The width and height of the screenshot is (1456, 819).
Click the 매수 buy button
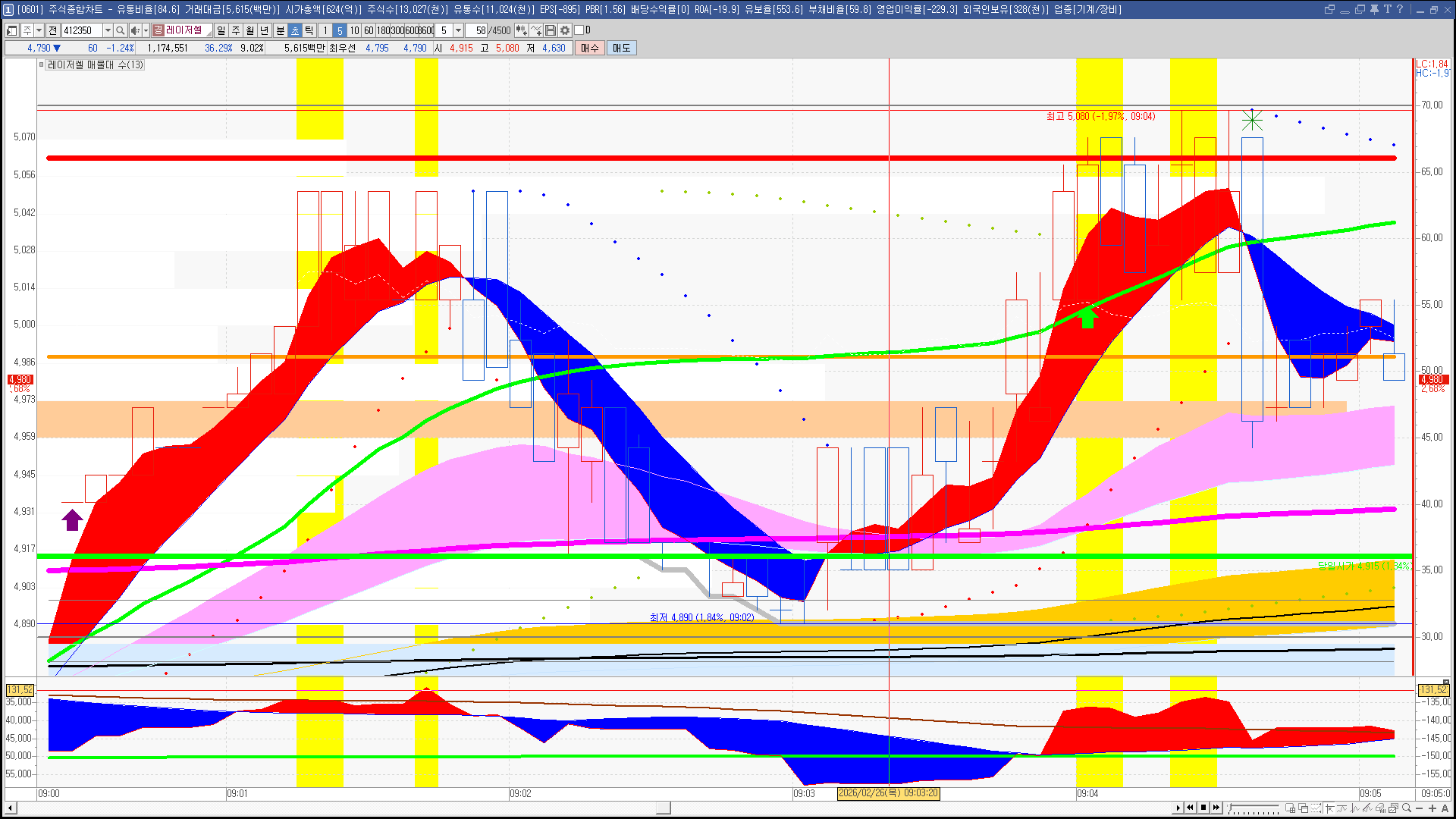pyautogui.click(x=590, y=48)
